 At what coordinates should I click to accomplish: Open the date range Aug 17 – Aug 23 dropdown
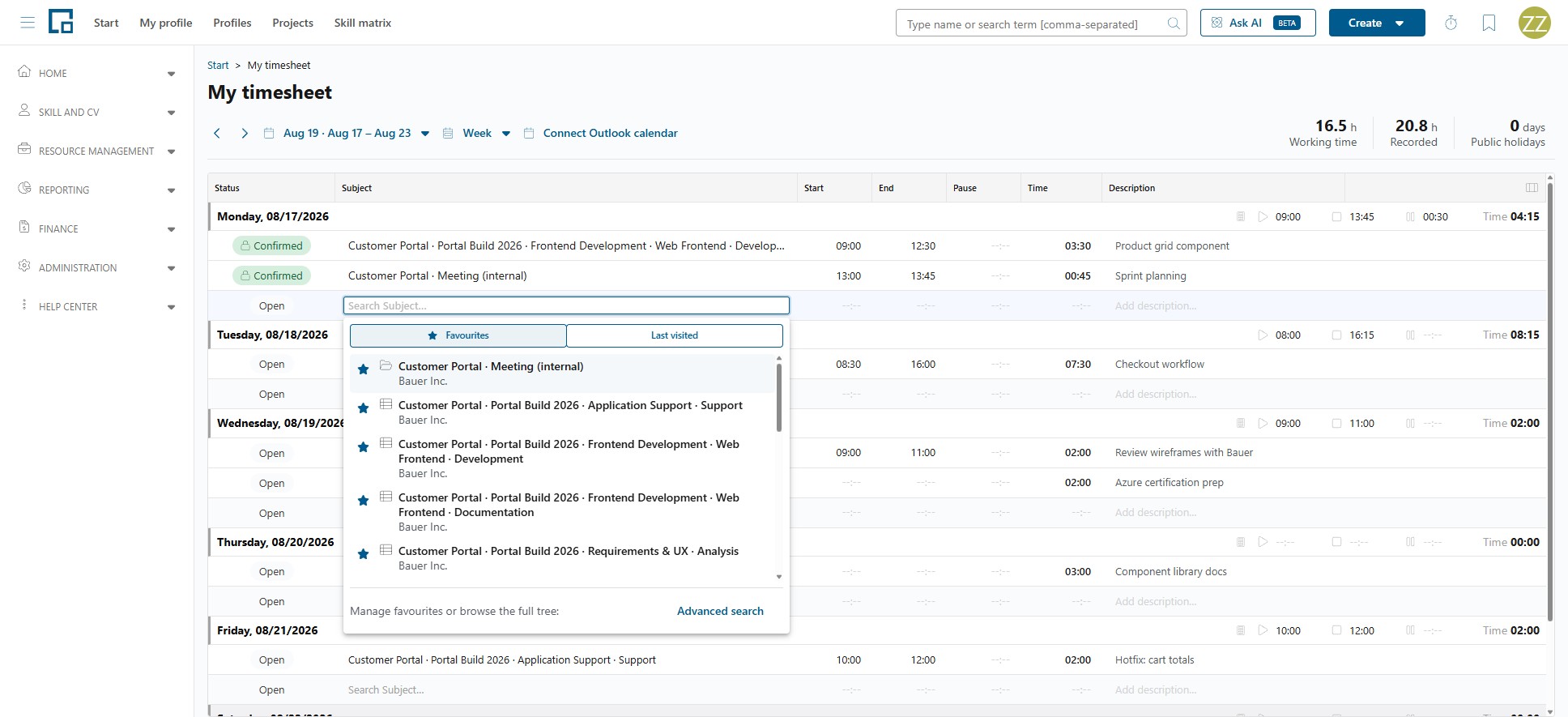347,133
